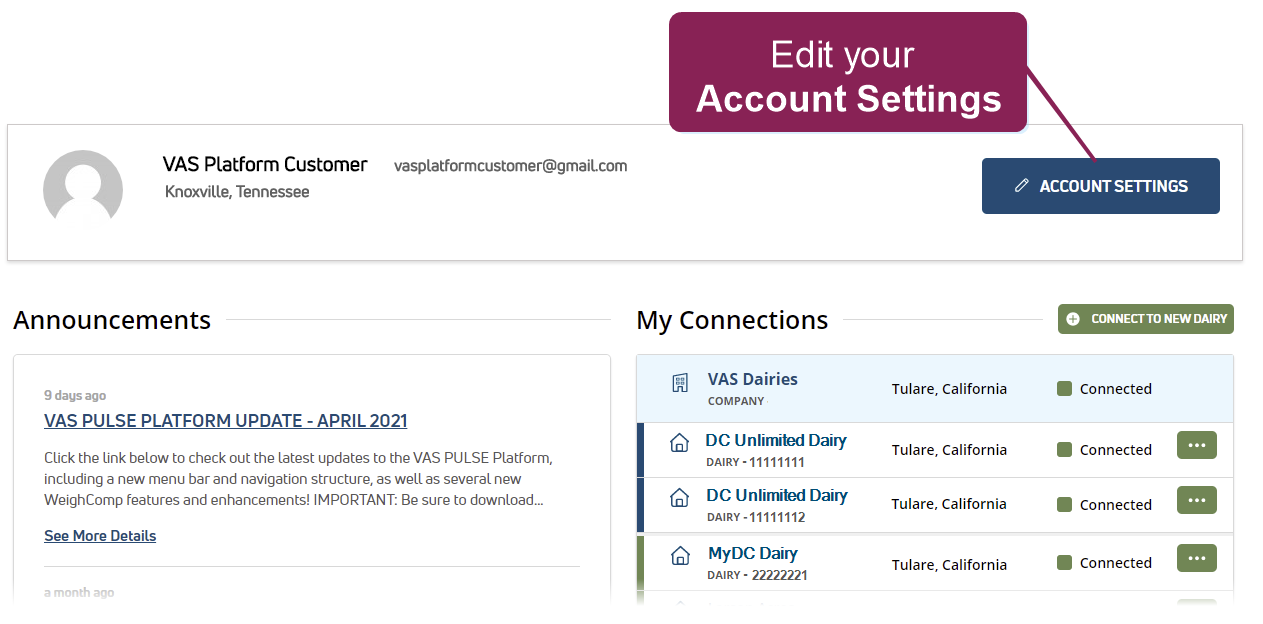Click the green Connected status square for VAS Dairies

pos(1064,388)
